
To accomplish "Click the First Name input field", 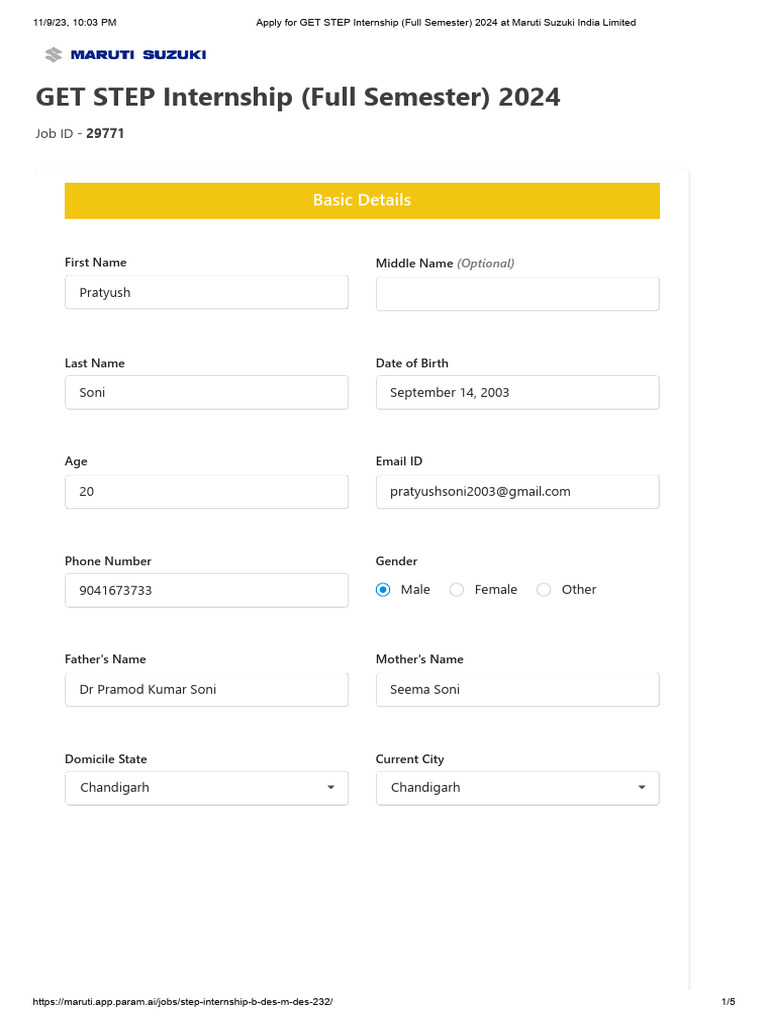I will (206, 293).
